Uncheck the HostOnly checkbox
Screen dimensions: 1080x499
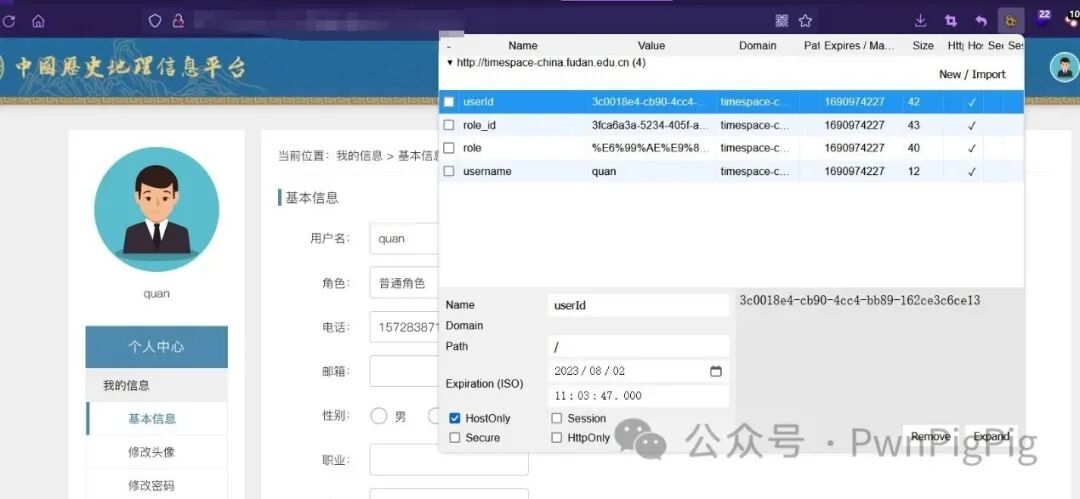click(x=455, y=418)
